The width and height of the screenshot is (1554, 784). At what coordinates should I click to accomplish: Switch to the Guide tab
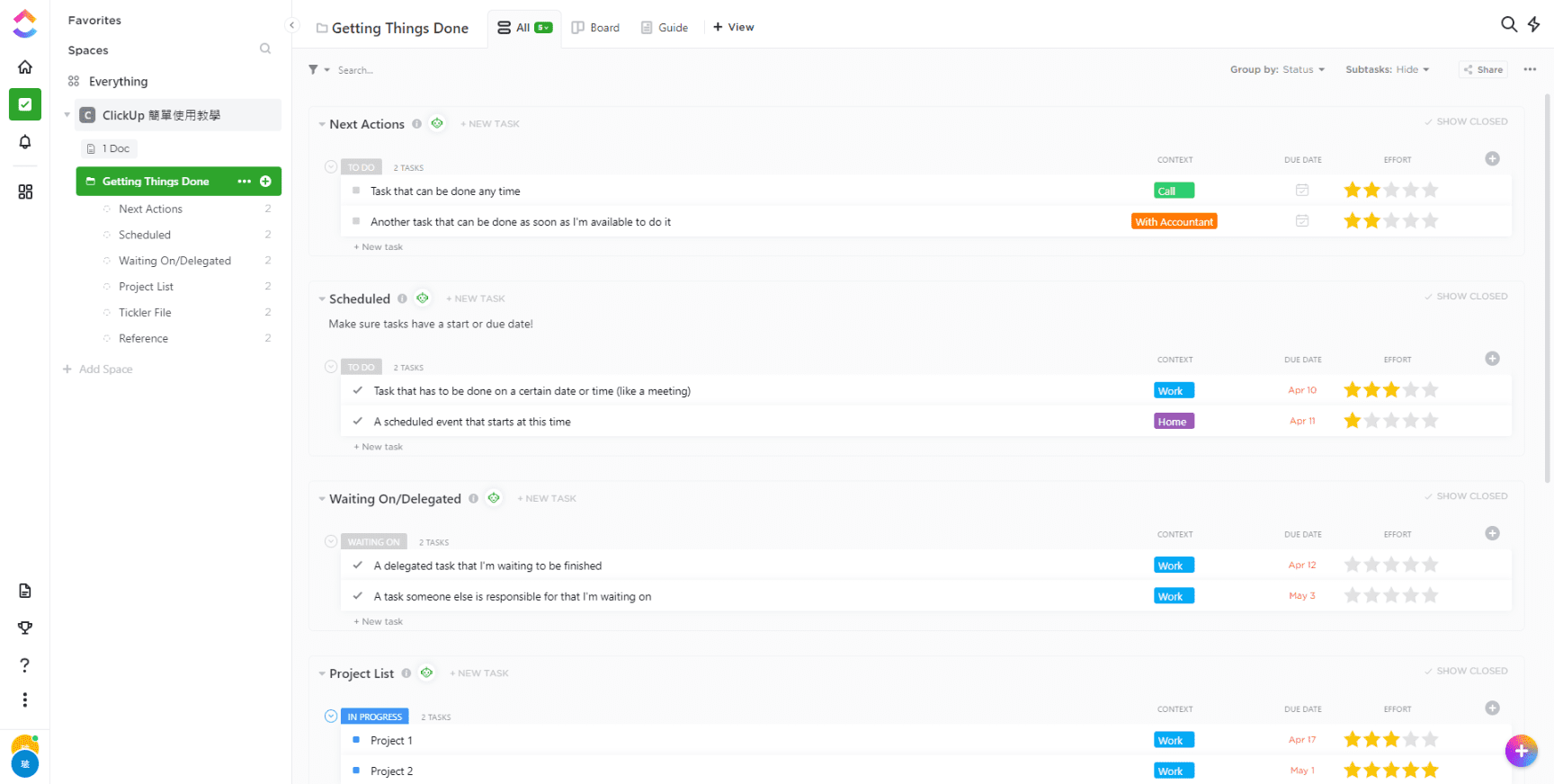pos(665,28)
